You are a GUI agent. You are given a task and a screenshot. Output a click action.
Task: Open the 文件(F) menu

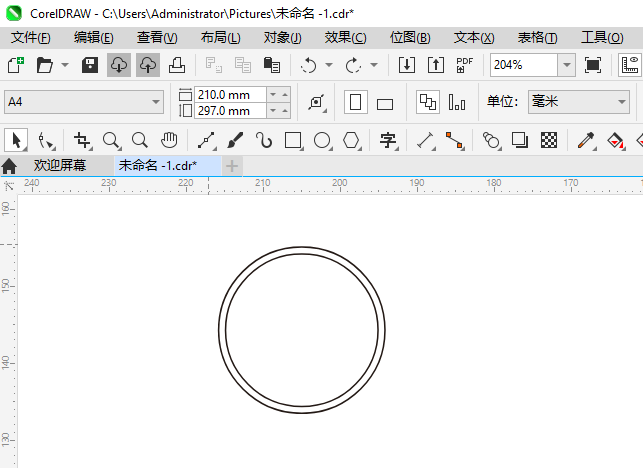(x=31, y=38)
